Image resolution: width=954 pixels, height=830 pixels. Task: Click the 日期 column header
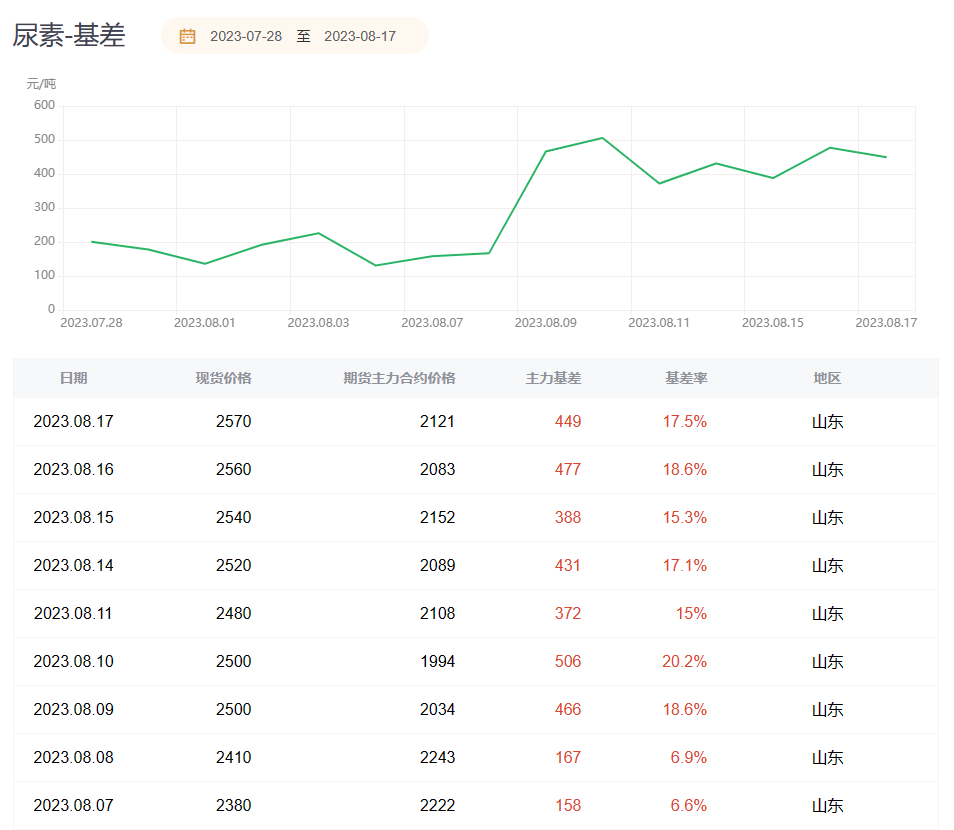point(74,378)
